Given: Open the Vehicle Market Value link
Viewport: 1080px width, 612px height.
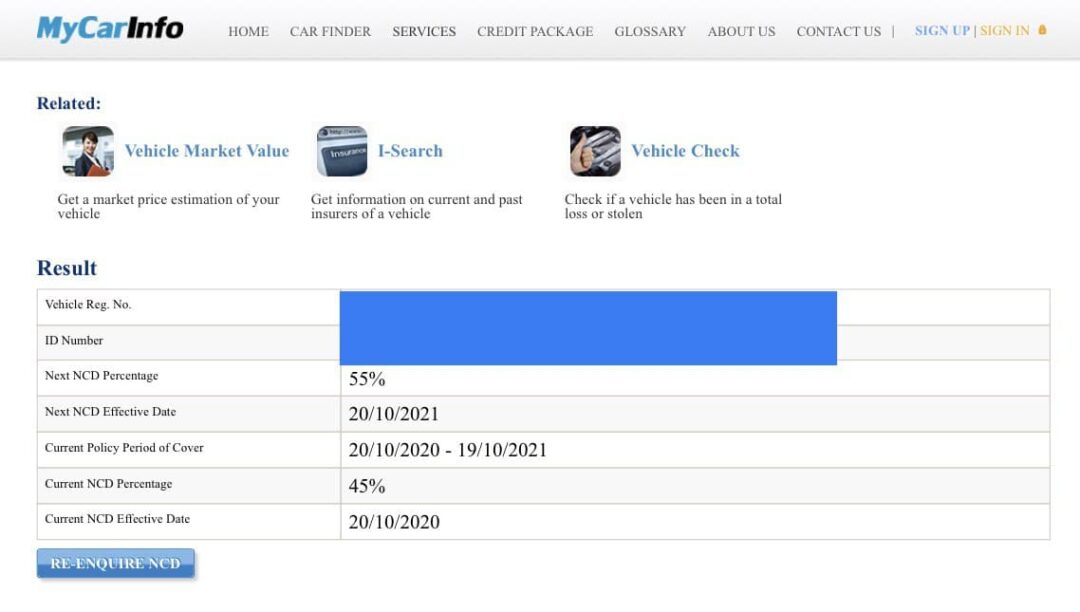Looking at the screenshot, I should (x=207, y=151).
